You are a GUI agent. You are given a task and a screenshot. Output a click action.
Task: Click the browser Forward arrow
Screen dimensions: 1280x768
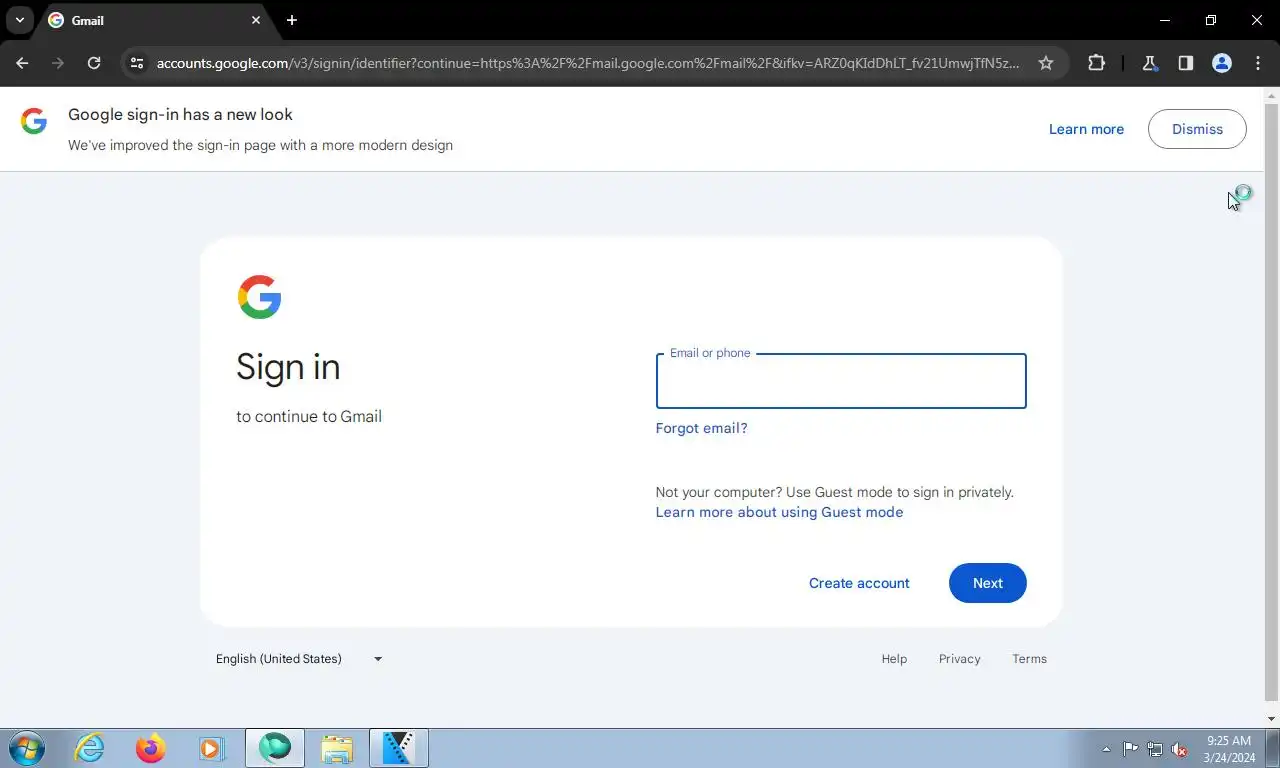pos(58,63)
